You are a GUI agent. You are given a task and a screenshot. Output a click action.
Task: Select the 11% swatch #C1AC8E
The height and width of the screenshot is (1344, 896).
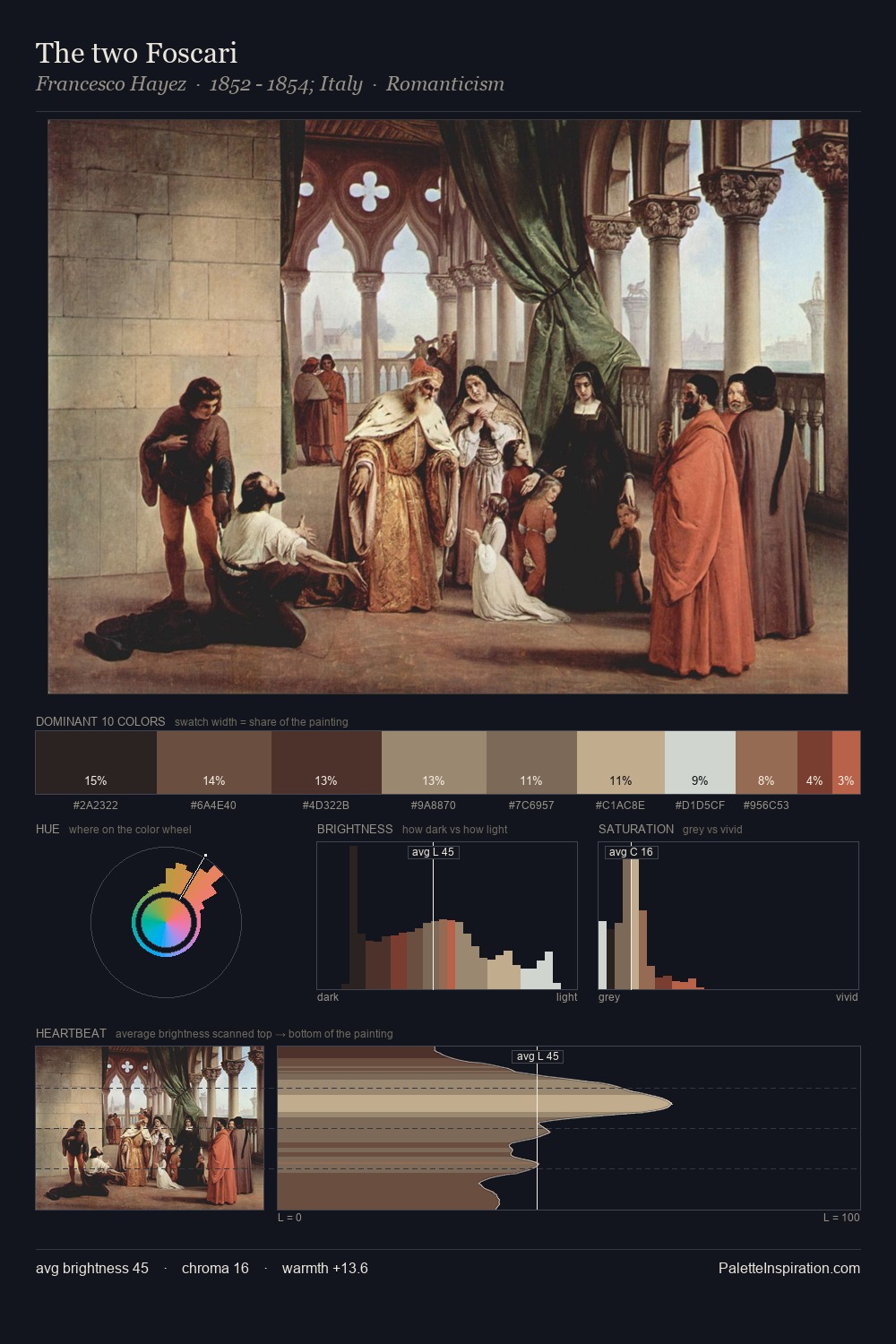coord(621,762)
